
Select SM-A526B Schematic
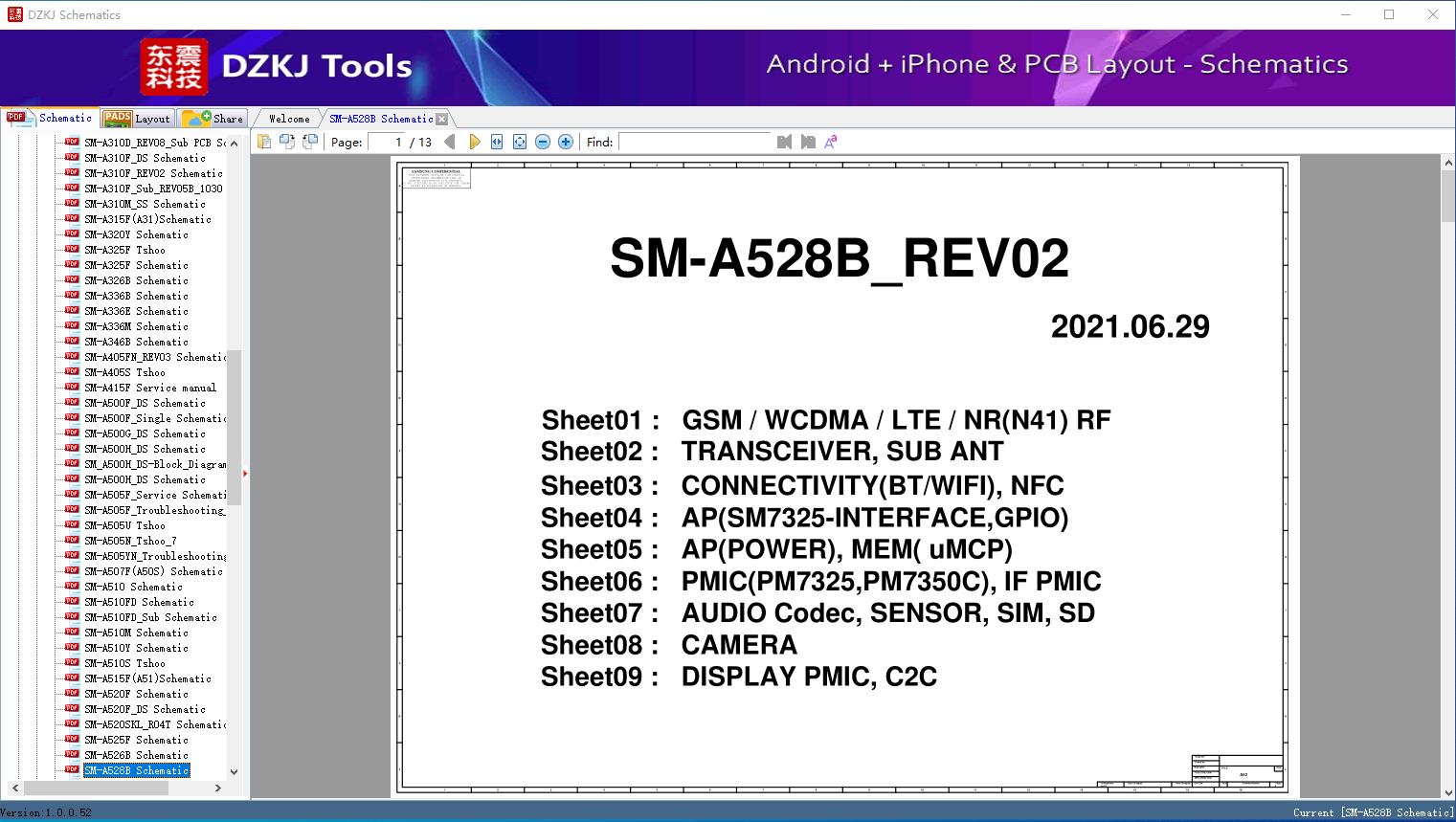(x=136, y=755)
